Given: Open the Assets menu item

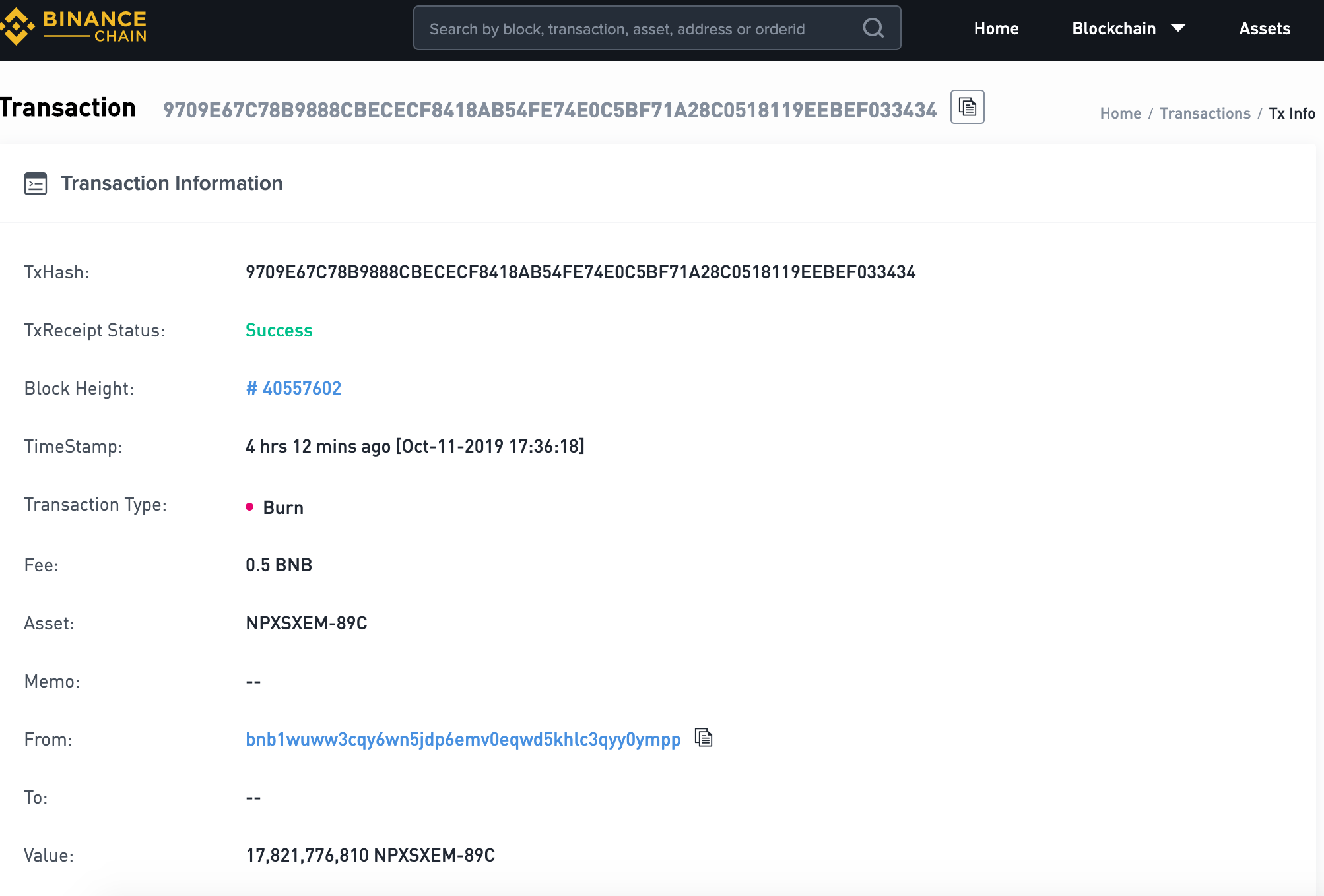Looking at the screenshot, I should [x=1265, y=28].
